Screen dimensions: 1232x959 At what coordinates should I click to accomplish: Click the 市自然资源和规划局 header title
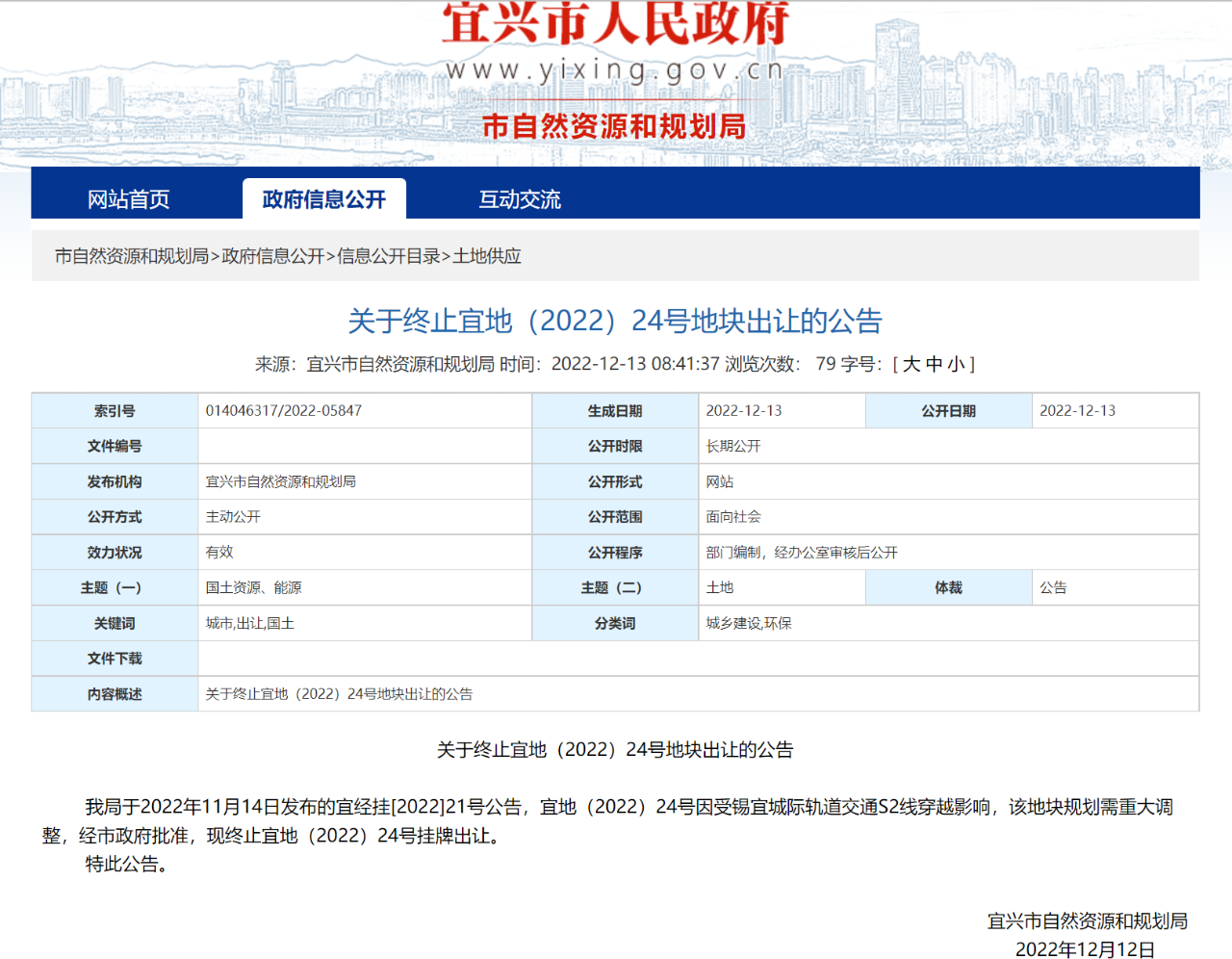(614, 126)
